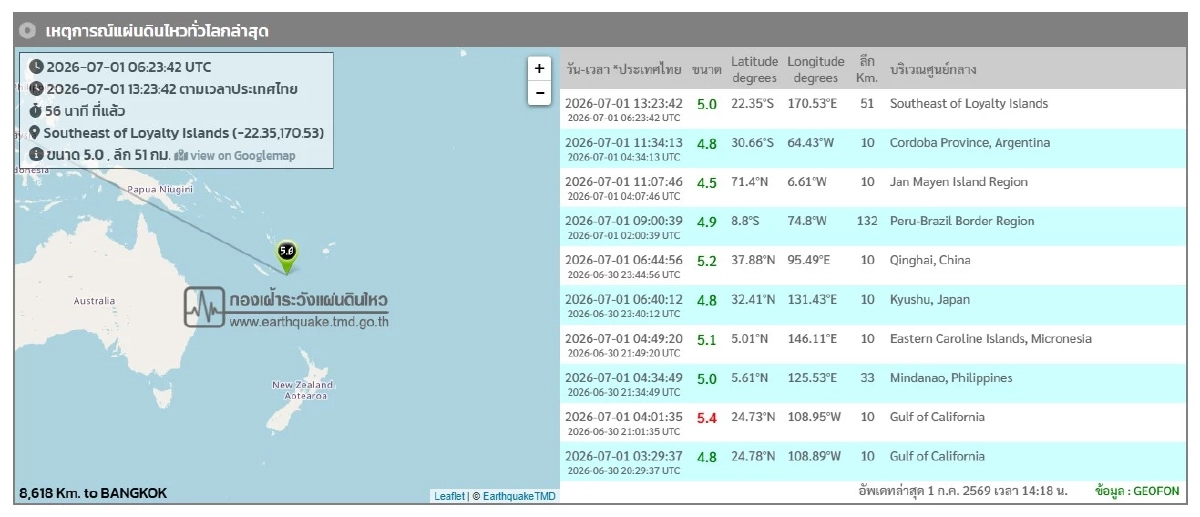Open the EarthquakeTMD attribution link

(520, 496)
